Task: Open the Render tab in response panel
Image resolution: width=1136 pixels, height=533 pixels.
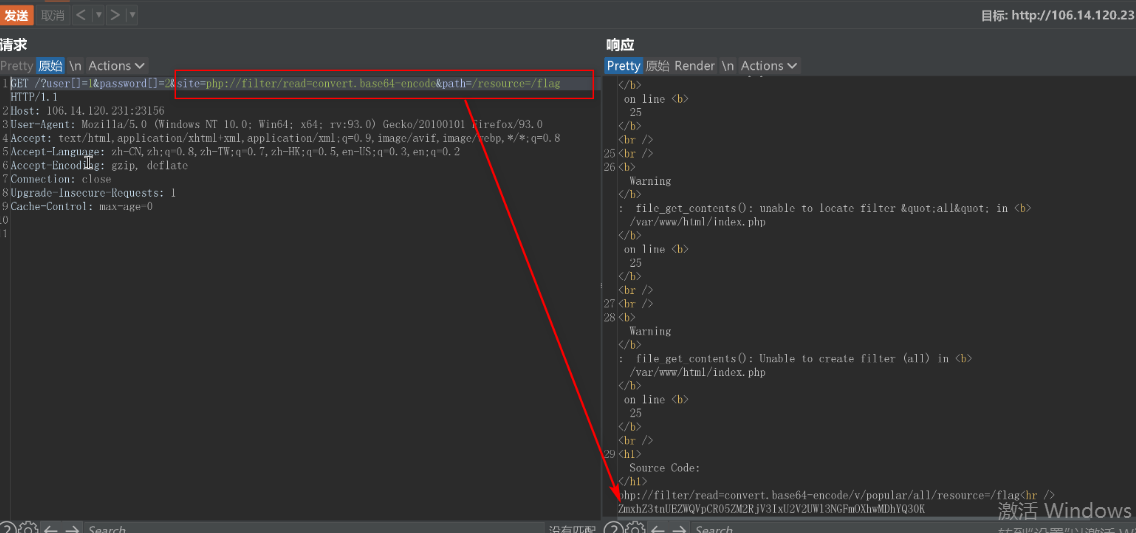Action: 694,66
